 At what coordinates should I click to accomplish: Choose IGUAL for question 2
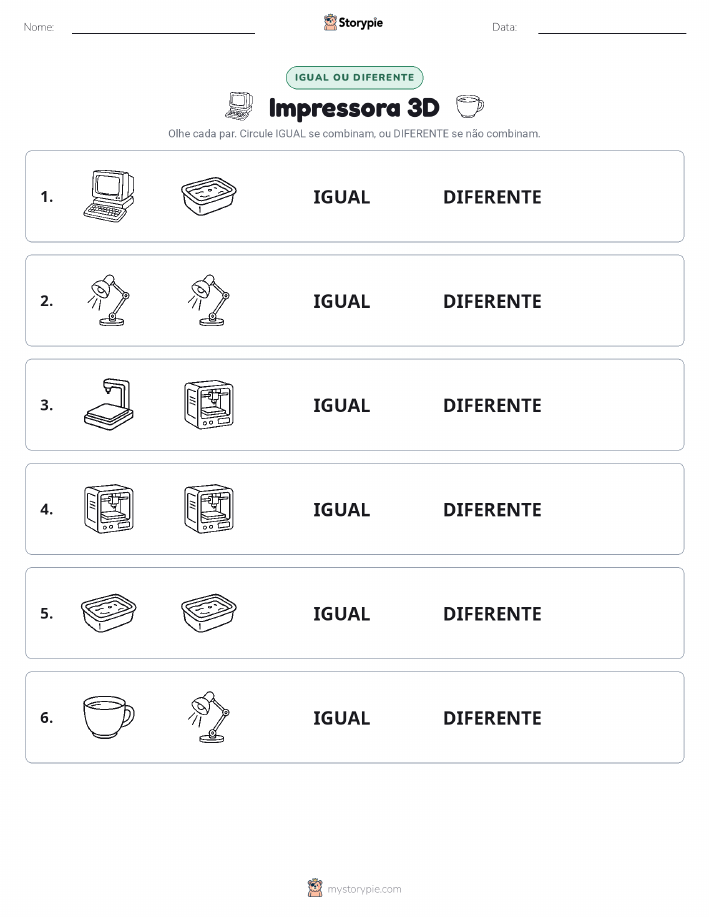(x=342, y=301)
